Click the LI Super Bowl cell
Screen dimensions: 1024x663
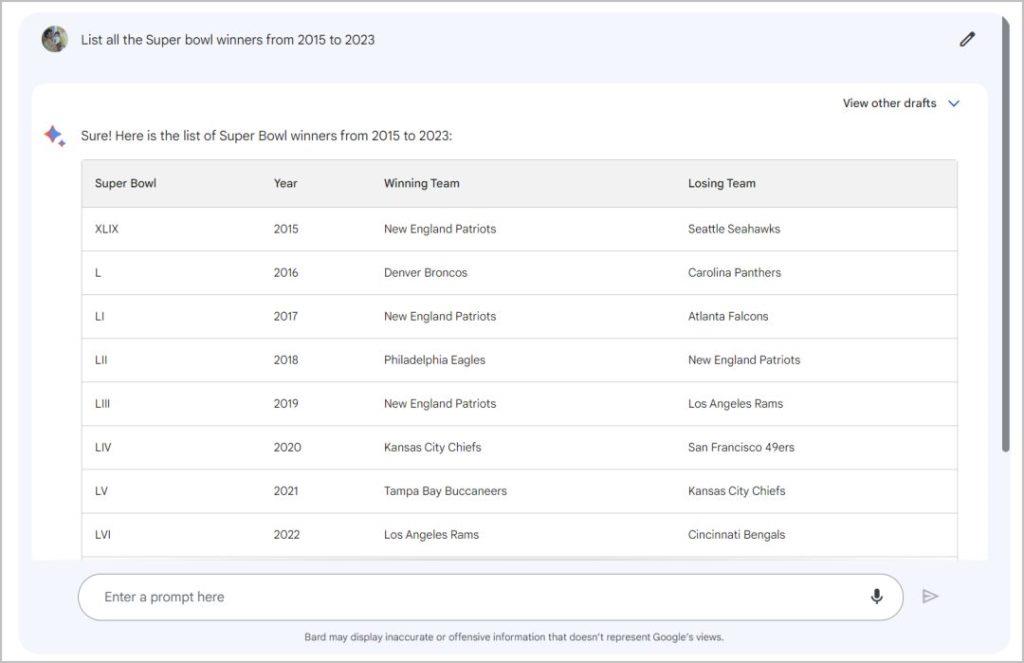99,317
